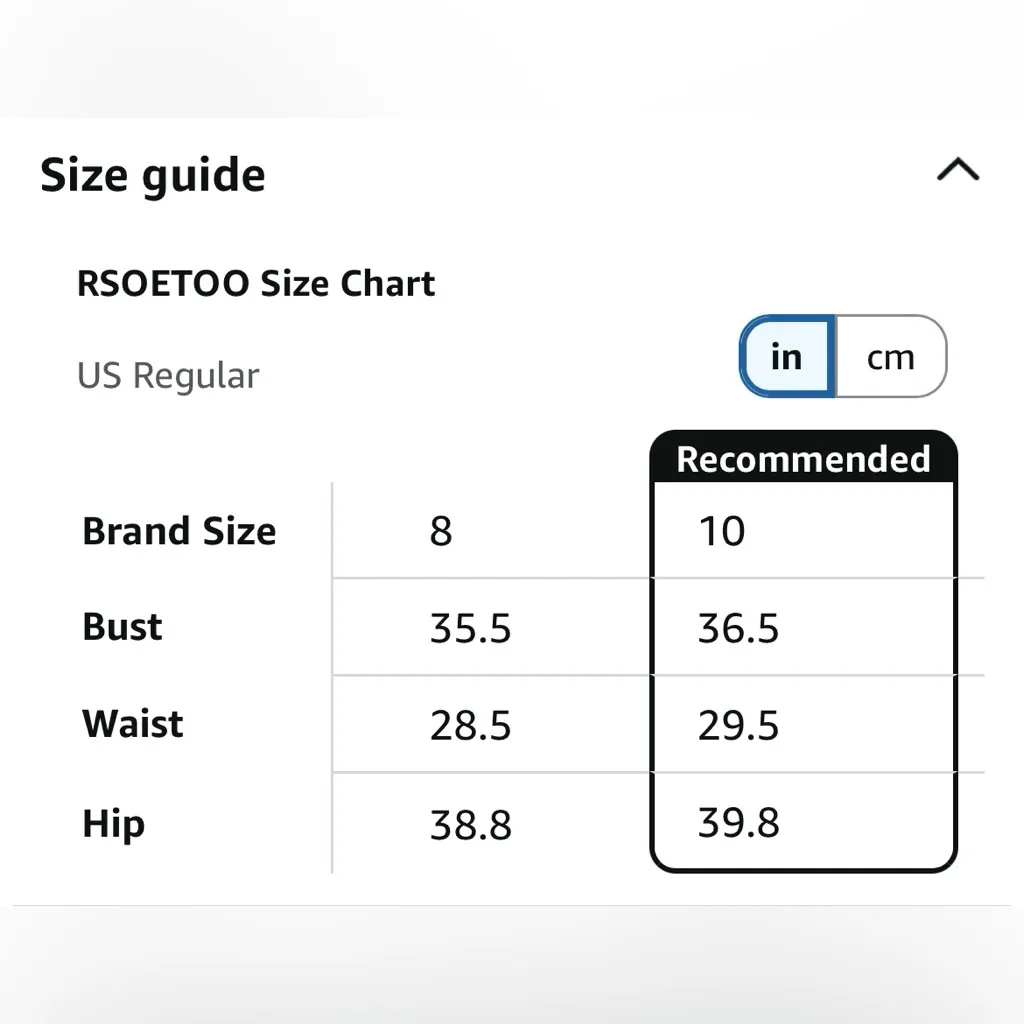Click the Bust row label
This screenshot has height=1024, width=1024.
coord(122,627)
